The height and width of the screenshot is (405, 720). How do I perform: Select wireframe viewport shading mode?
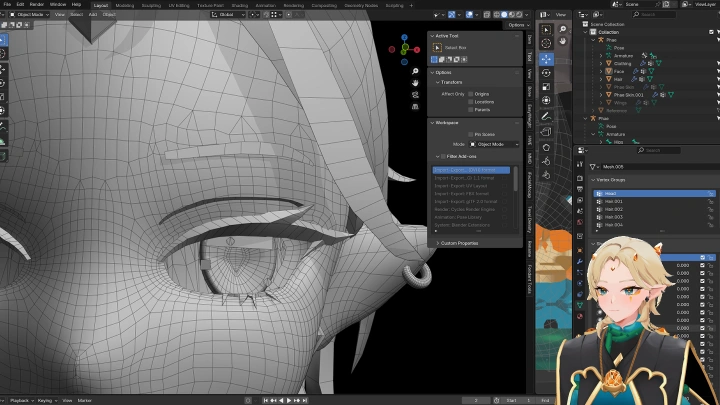point(497,15)
